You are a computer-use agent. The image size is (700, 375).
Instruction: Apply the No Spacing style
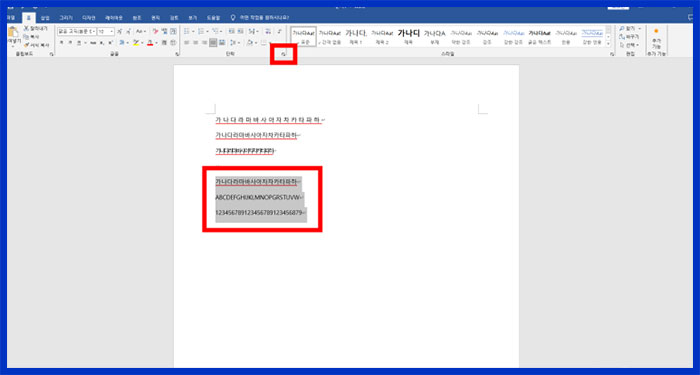(x=329, y=36)
